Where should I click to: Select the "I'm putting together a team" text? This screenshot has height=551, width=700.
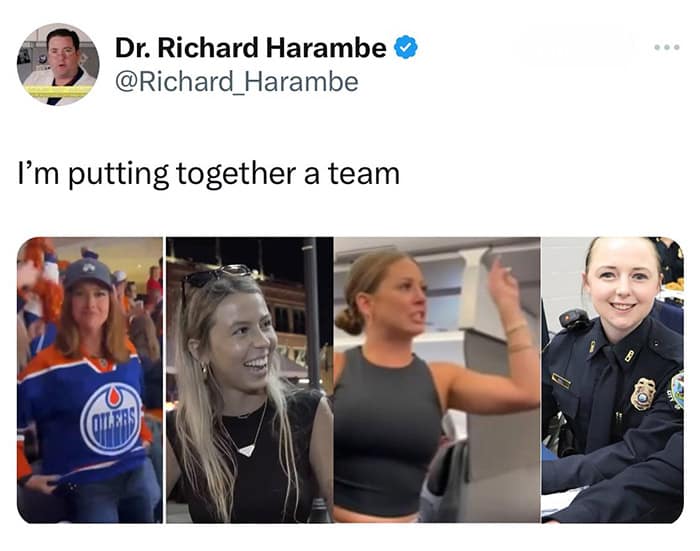click(x=208, y=174)
